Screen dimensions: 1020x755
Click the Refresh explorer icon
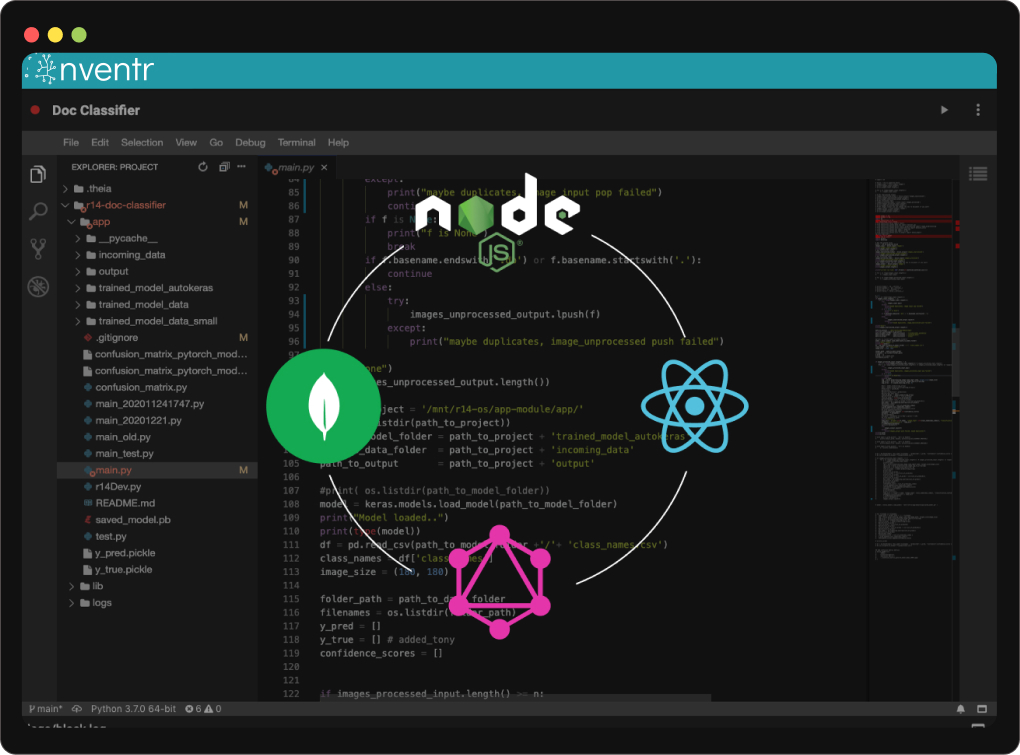[203, 167]
